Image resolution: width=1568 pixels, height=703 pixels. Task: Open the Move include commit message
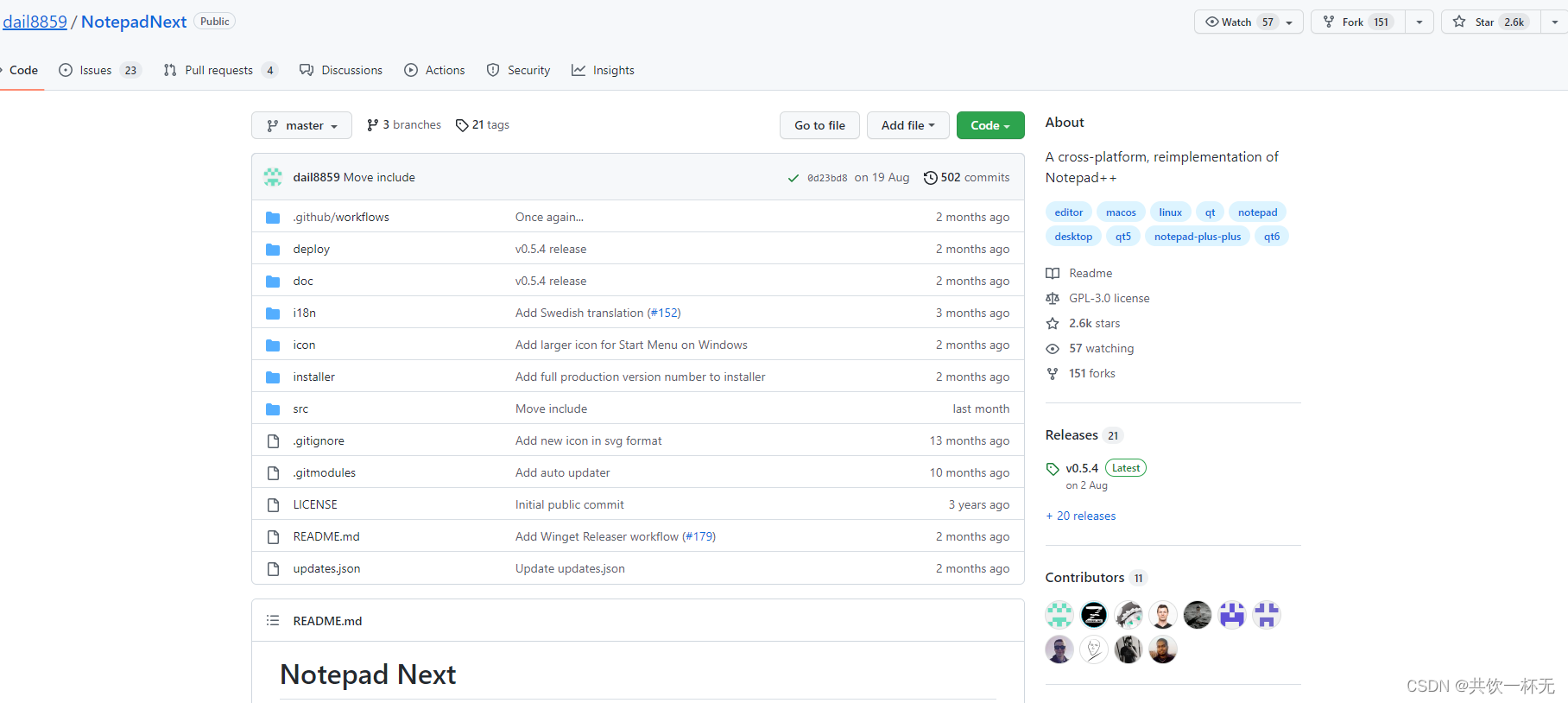(x=379, y=177)
